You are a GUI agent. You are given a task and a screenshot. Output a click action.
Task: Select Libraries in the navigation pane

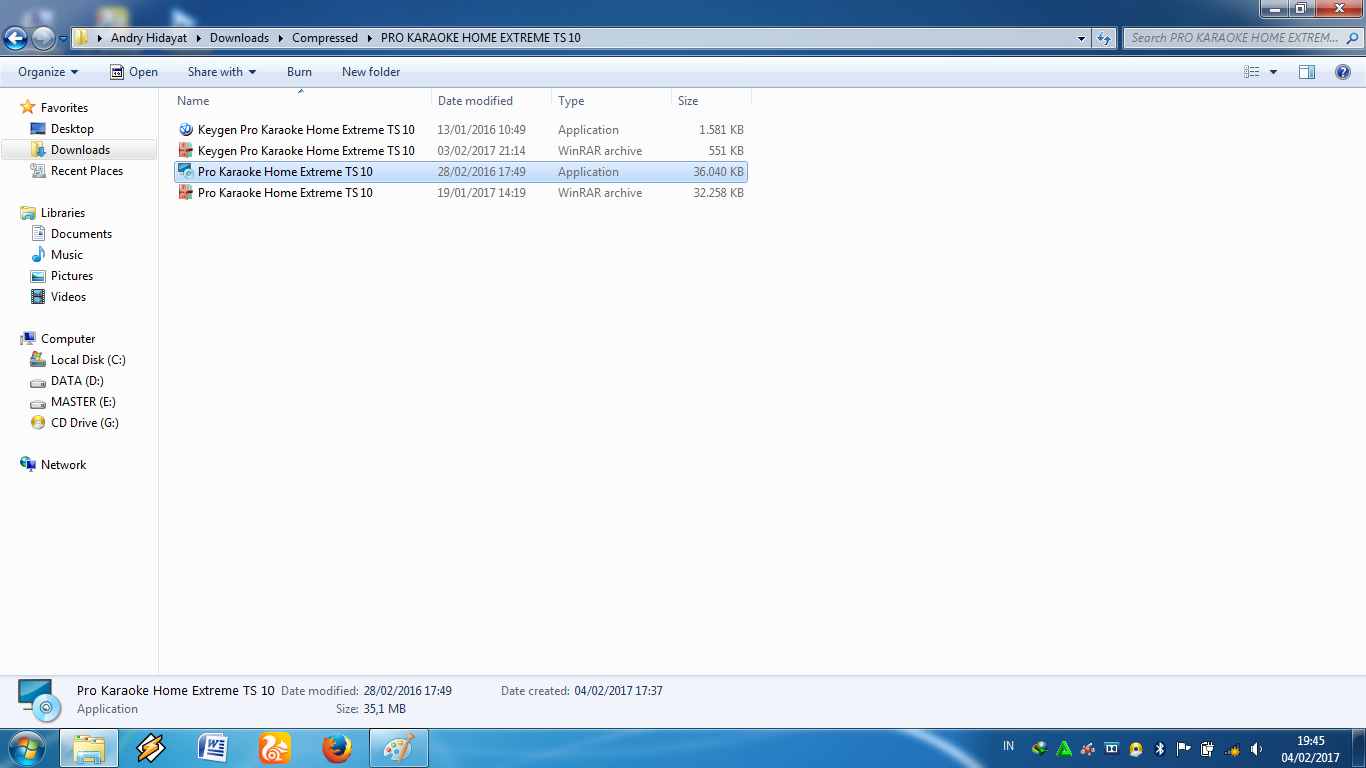point(63,213)
